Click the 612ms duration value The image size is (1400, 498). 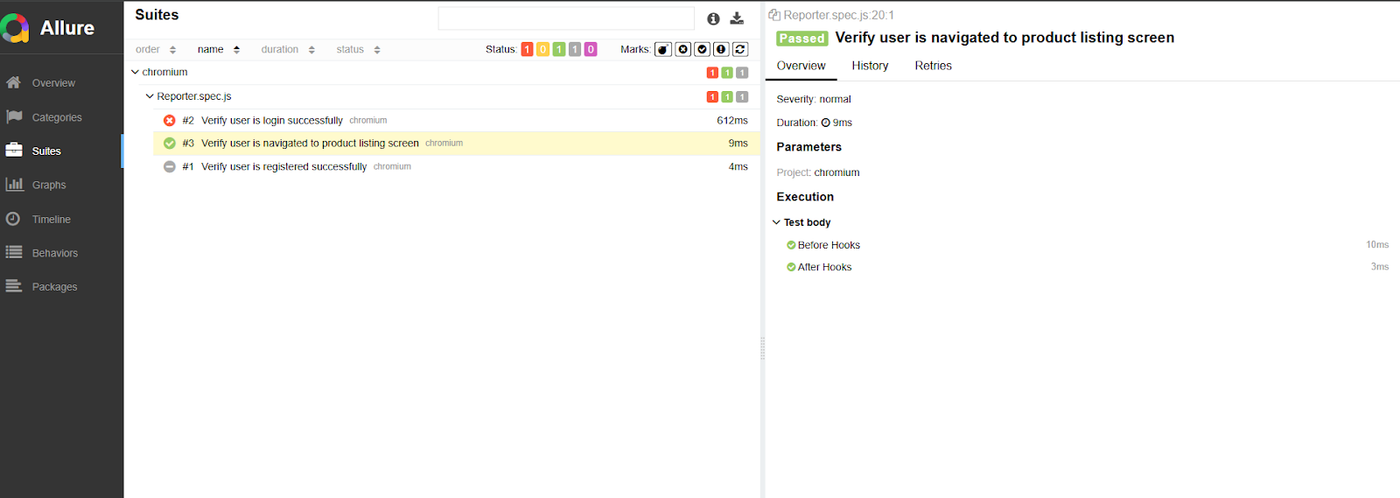[732, 120]
